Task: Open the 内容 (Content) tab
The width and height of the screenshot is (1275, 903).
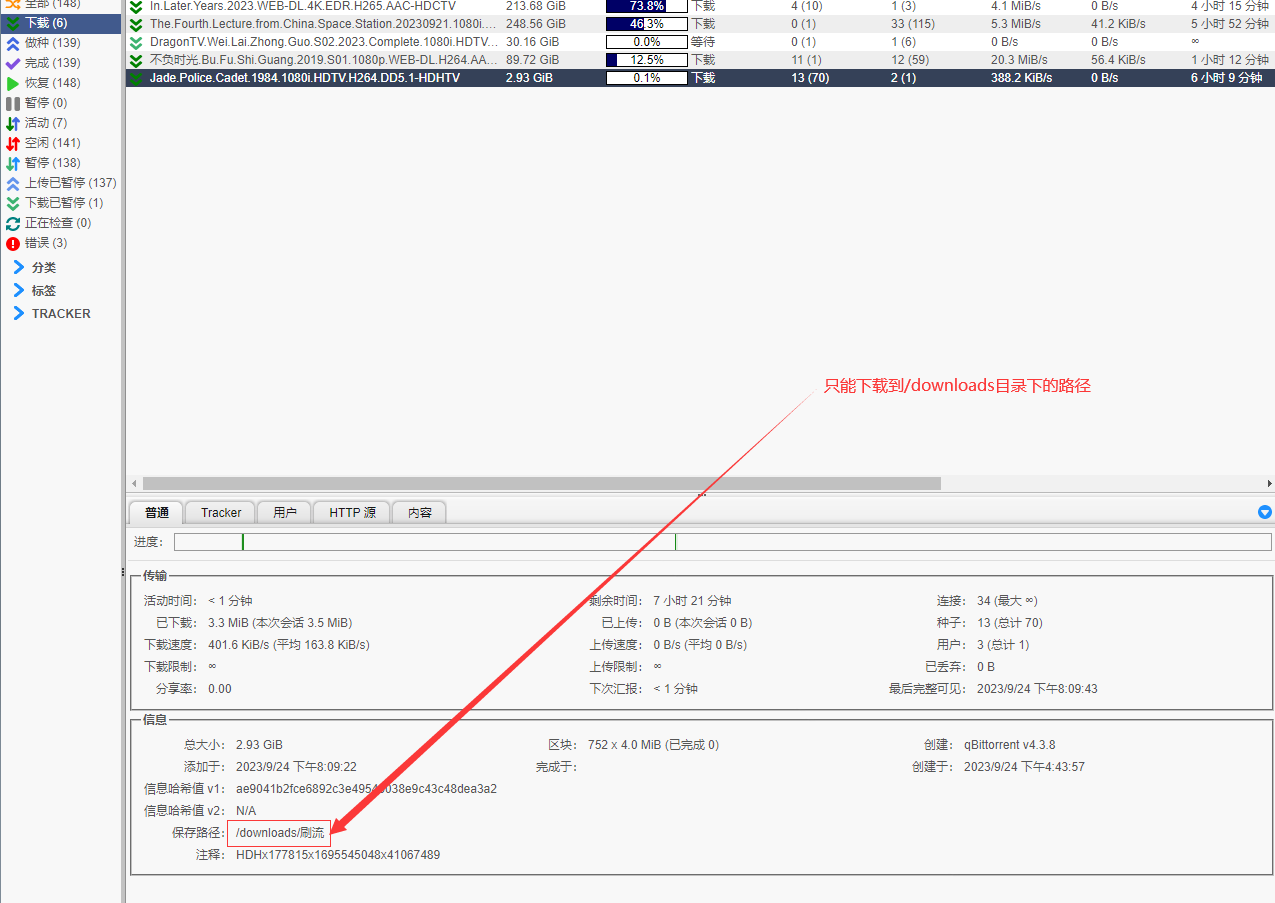Action: click(x=419, y=511)
